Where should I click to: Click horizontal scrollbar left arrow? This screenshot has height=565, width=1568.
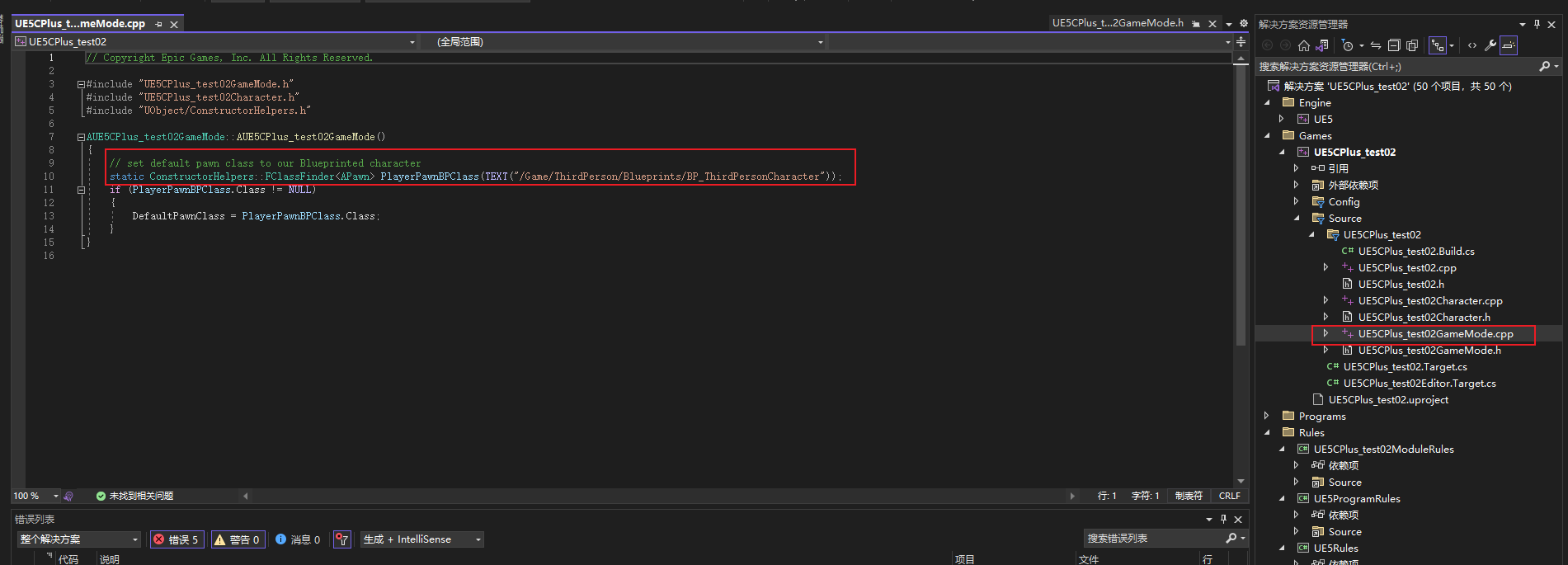click(245, 496)
